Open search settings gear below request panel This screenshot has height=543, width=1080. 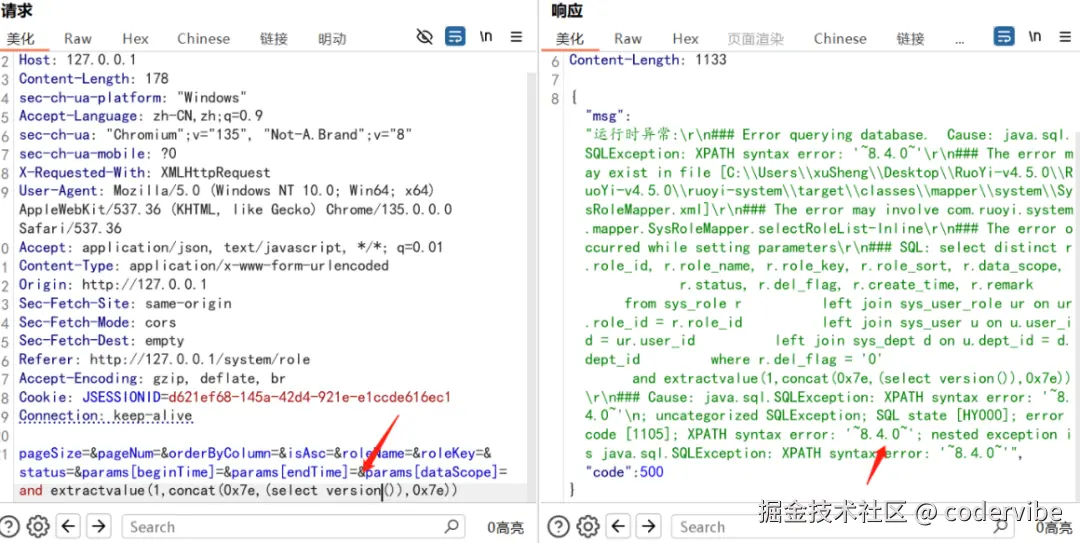coord(37,527)
